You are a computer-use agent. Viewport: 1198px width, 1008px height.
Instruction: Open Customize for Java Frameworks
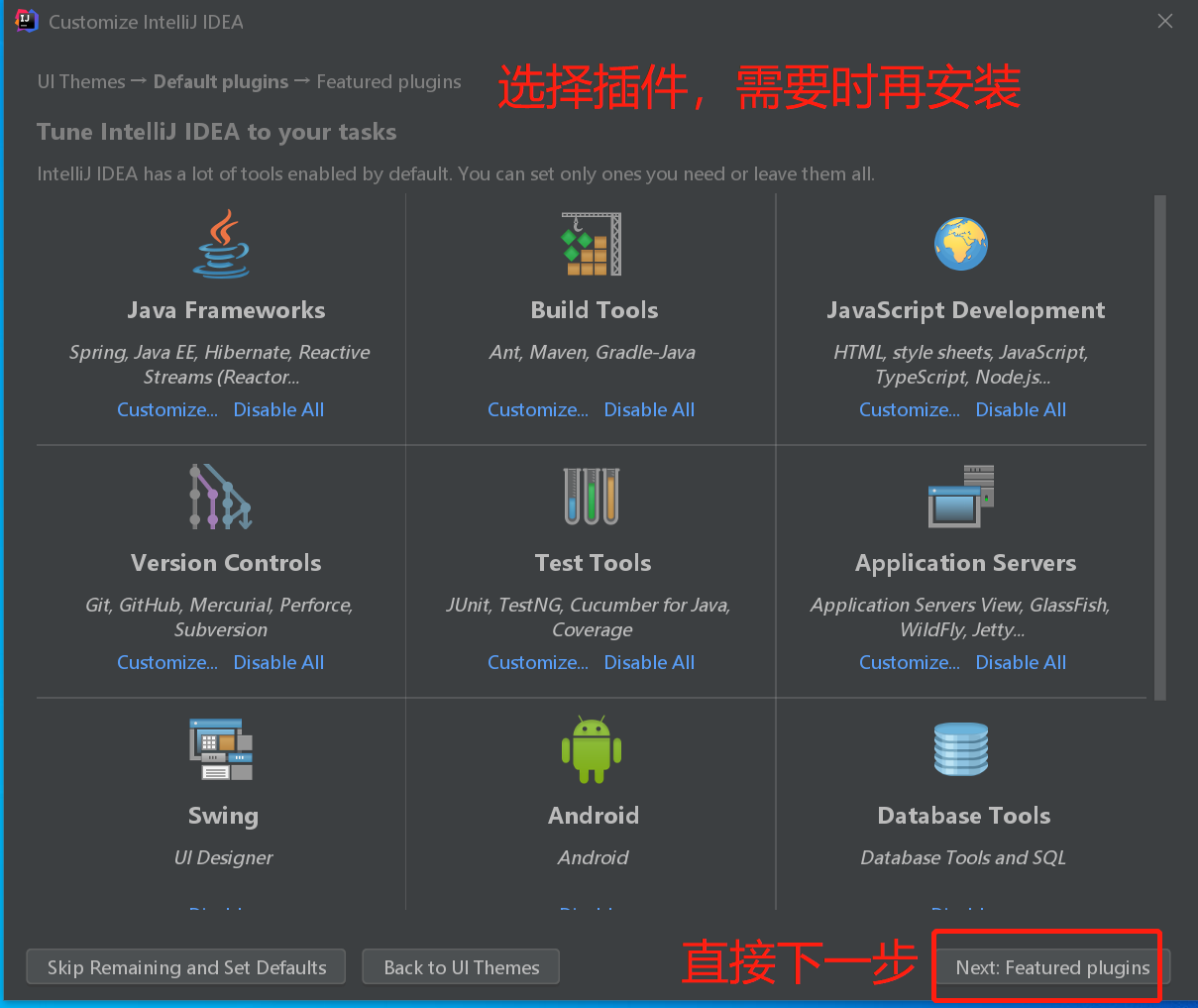click(167, 409)
